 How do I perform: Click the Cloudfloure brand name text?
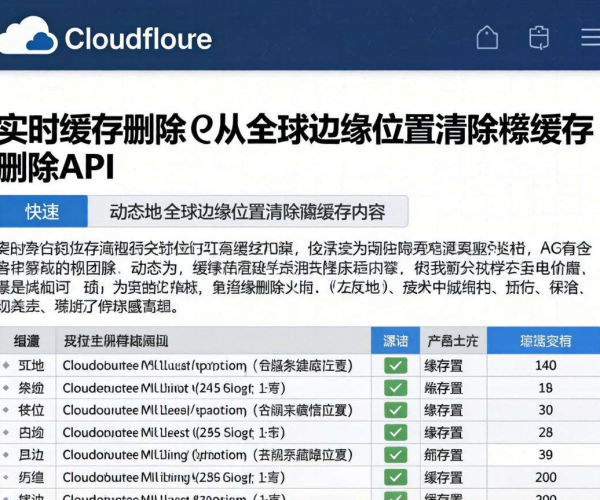point(138,39)
